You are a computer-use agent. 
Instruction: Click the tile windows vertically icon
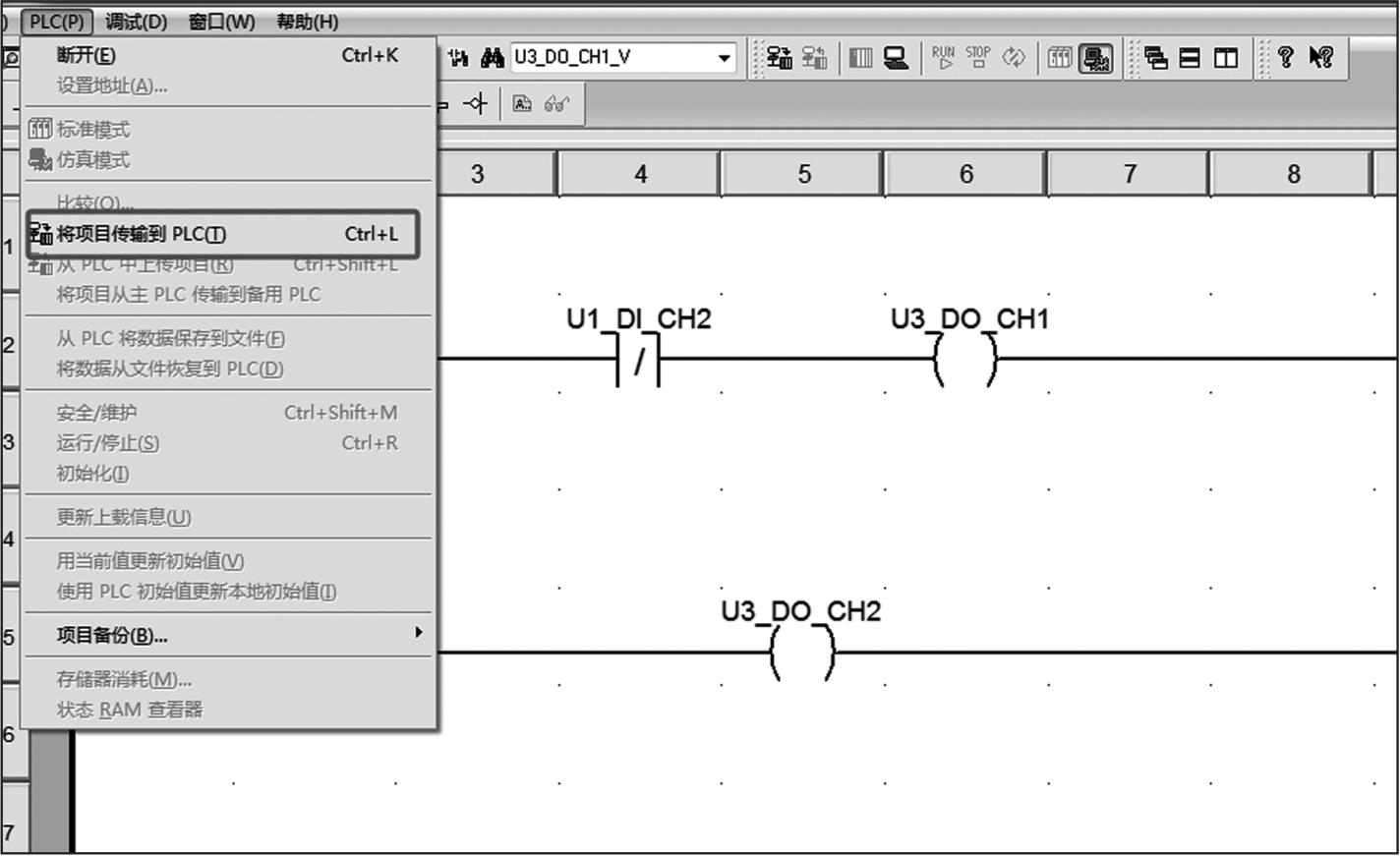[1225, 58]
